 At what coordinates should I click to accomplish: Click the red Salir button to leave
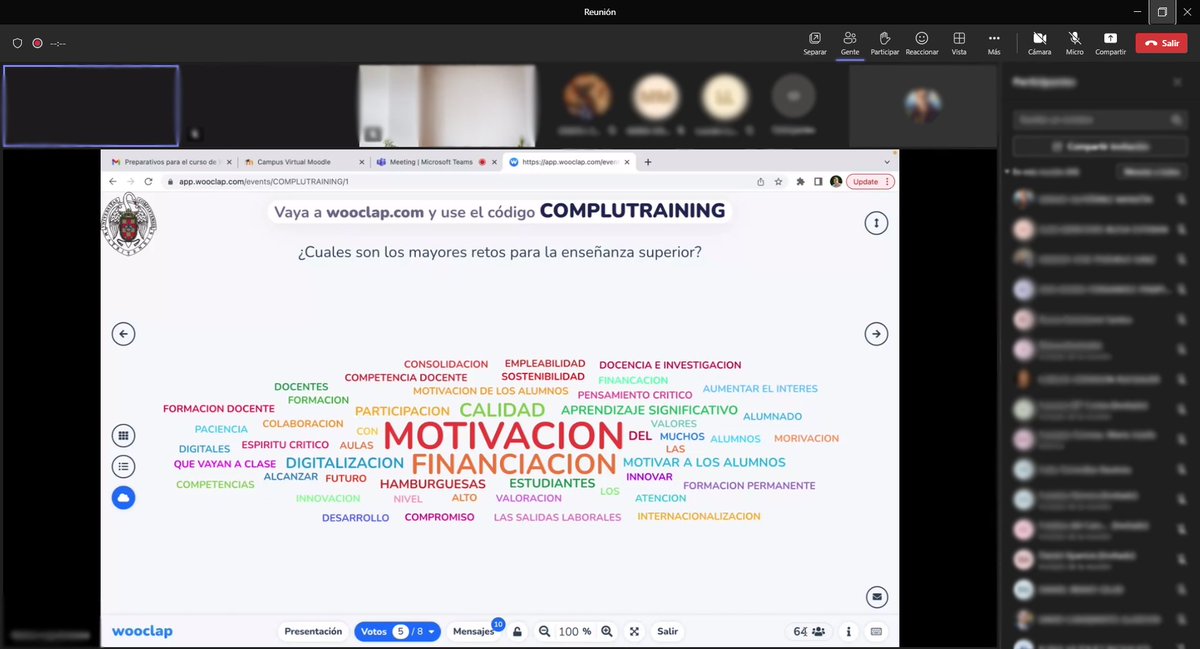1160,42
